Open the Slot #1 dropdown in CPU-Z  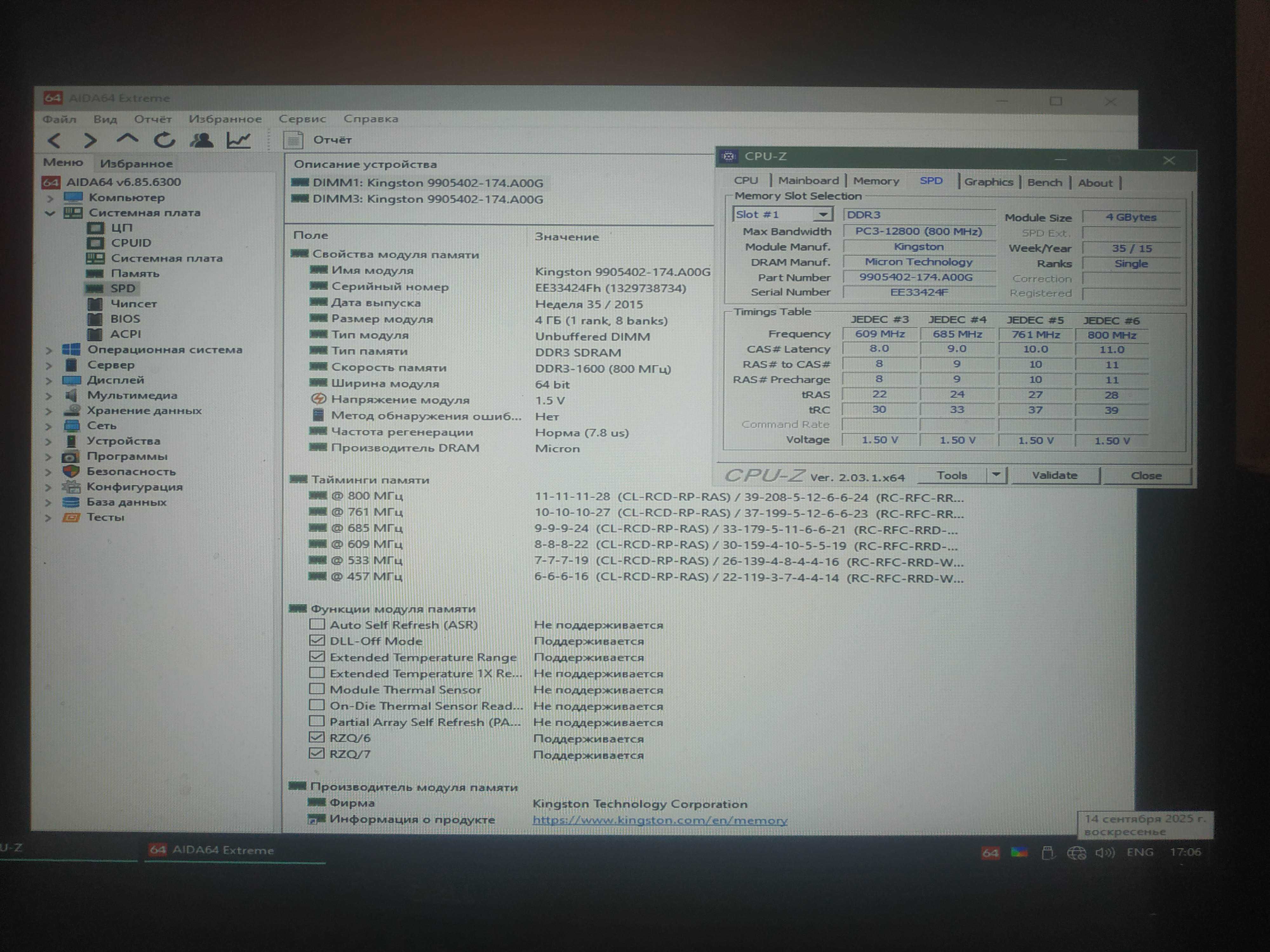click(x=823, y=215)
